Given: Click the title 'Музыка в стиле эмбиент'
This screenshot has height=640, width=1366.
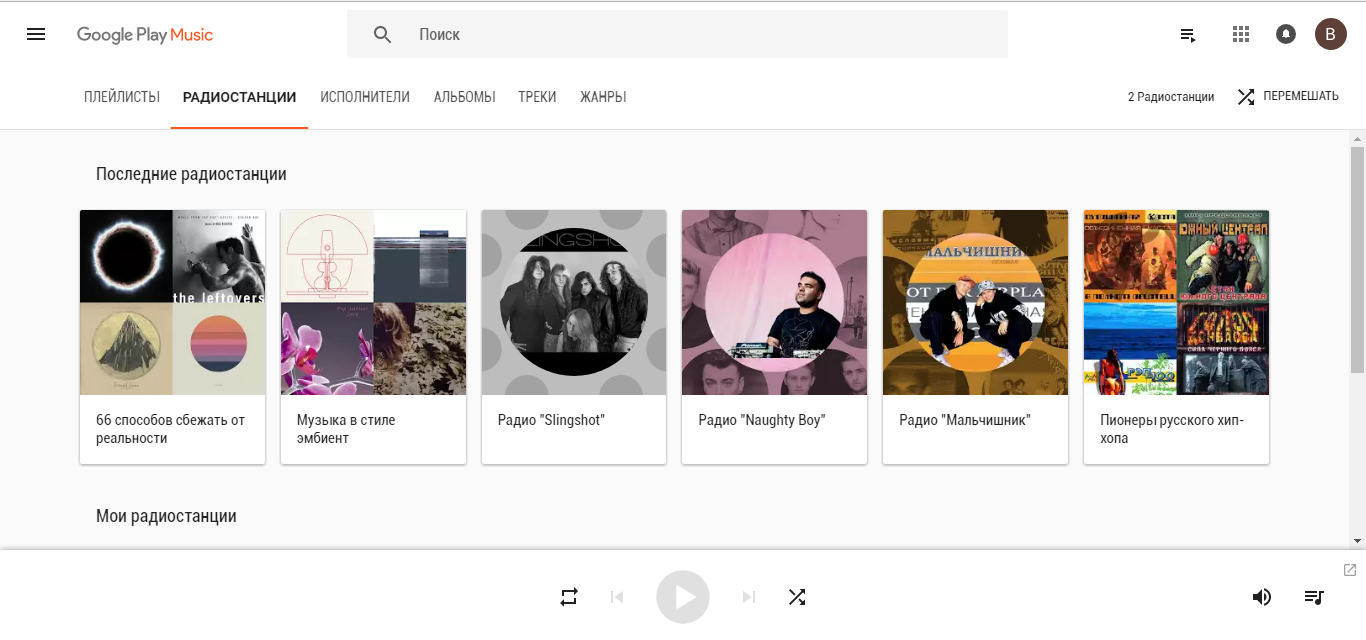Looking at the screenshot, I should pos(346,429).
